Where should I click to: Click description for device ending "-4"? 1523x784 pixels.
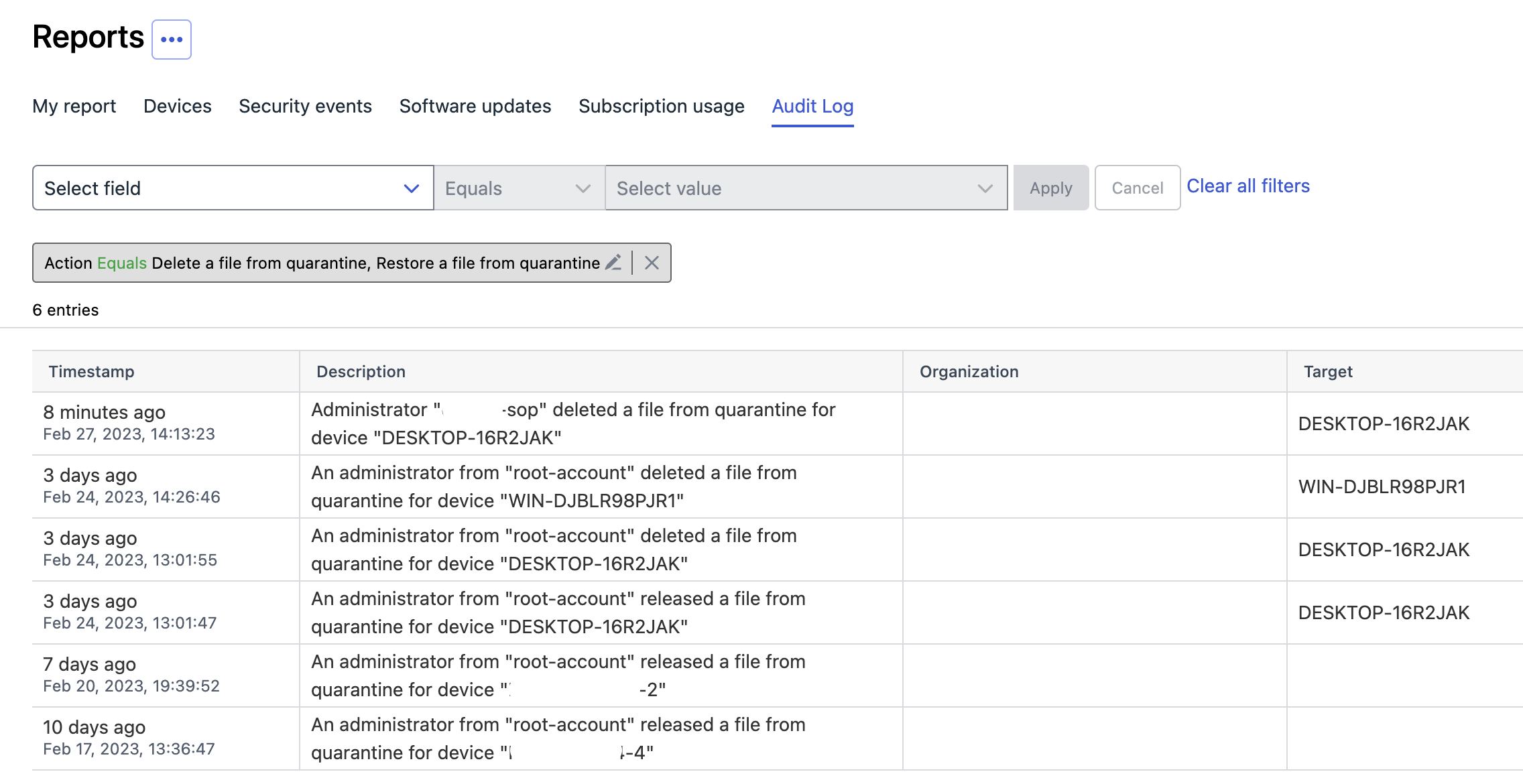558,738
